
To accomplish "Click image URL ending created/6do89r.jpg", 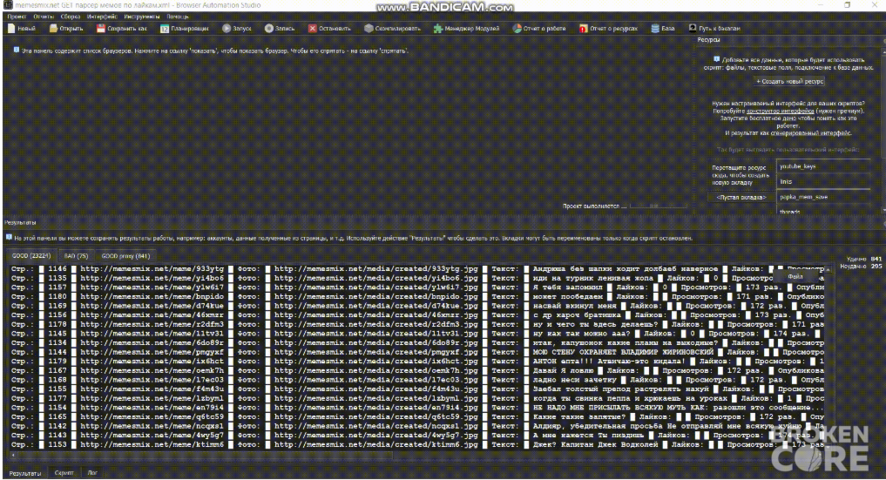I will [x=376, y=343].
